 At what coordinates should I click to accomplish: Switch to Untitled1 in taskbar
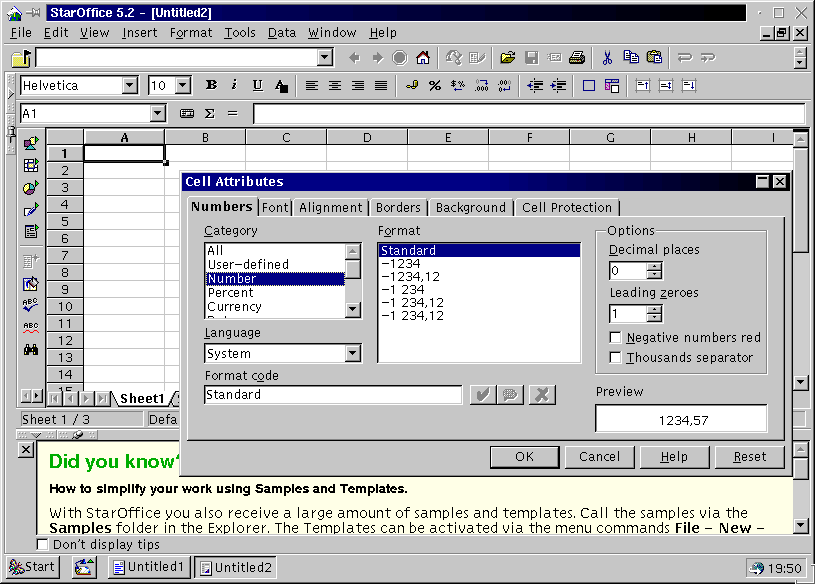149,567
